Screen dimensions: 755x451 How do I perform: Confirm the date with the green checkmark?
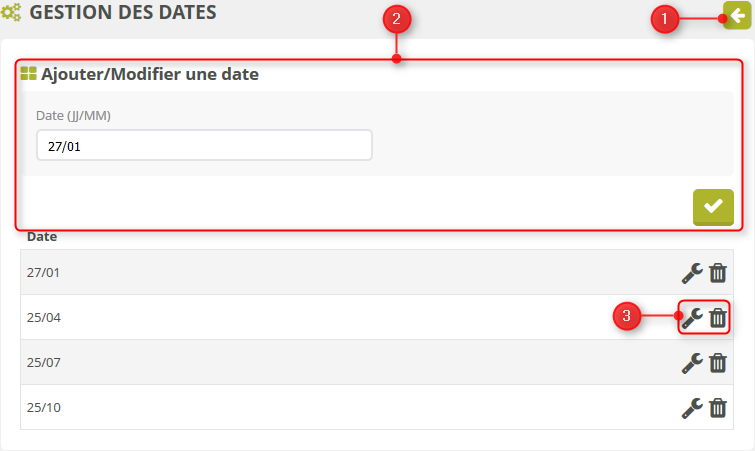pos(713,206)
